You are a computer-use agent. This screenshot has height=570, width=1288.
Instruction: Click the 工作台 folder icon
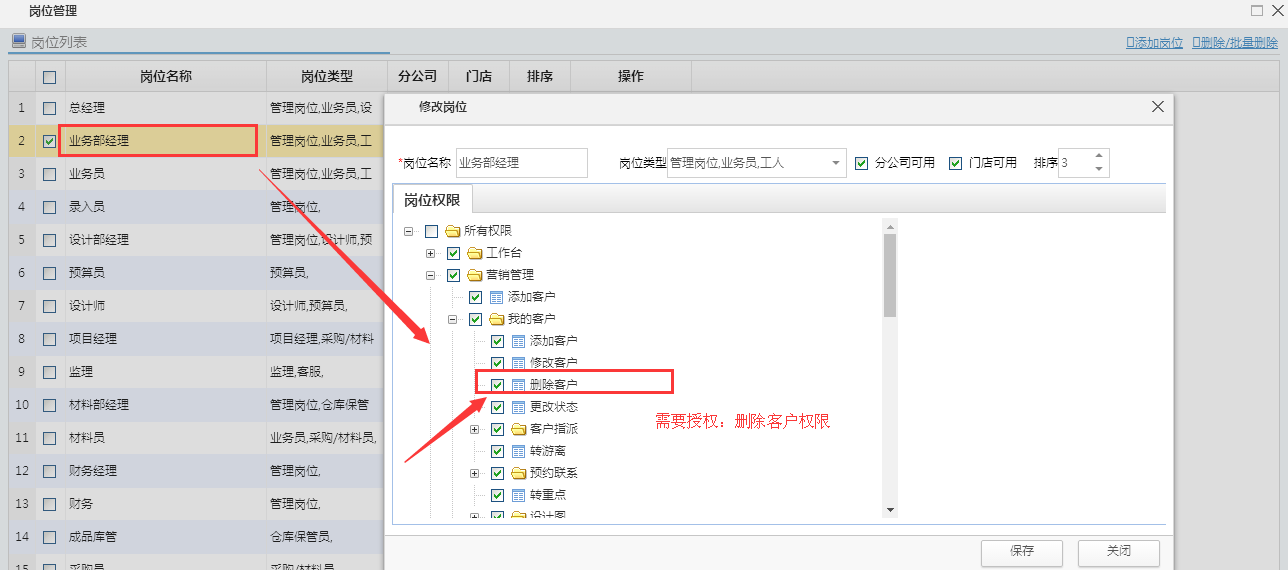pos(475,253)
